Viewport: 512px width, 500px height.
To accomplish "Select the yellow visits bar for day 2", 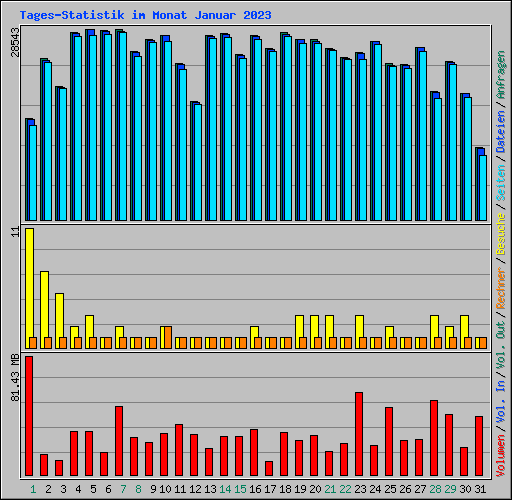I will pos(44,310).
